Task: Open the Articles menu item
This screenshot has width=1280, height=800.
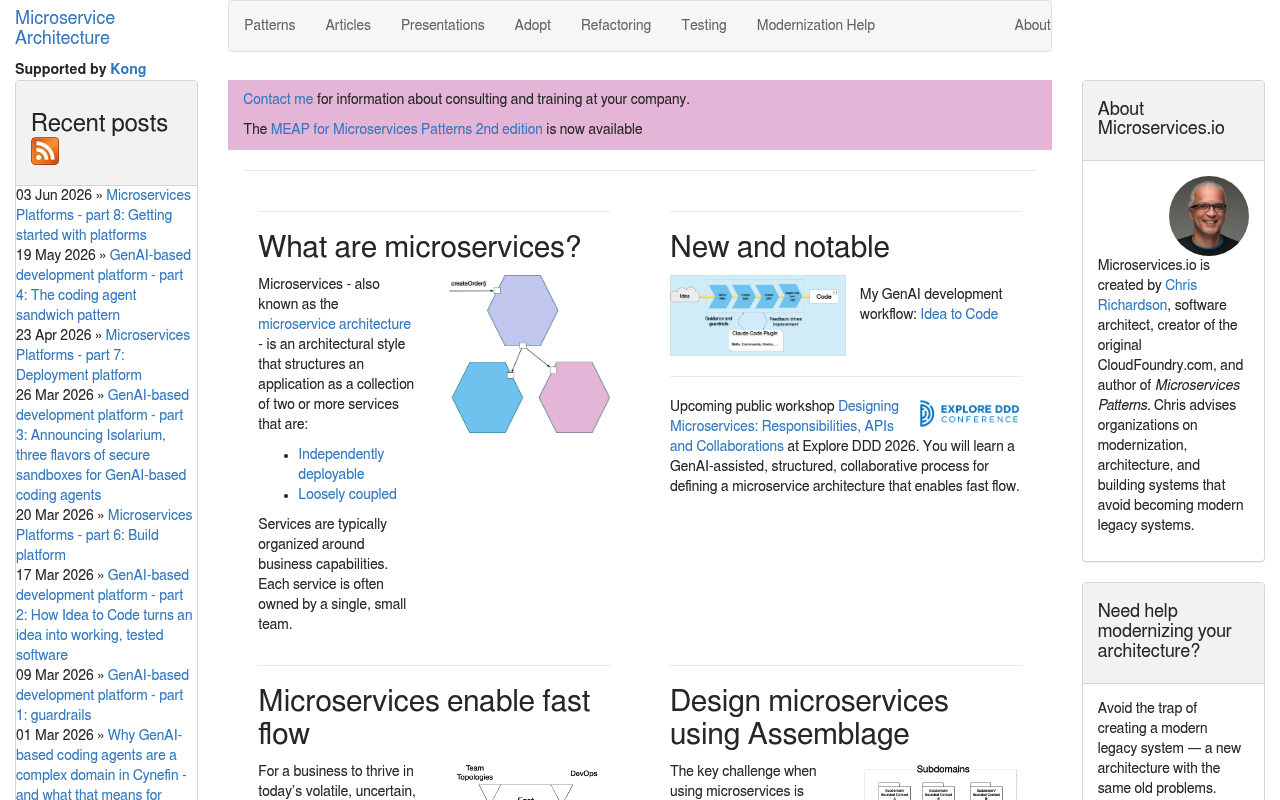Action: (348, 25)
